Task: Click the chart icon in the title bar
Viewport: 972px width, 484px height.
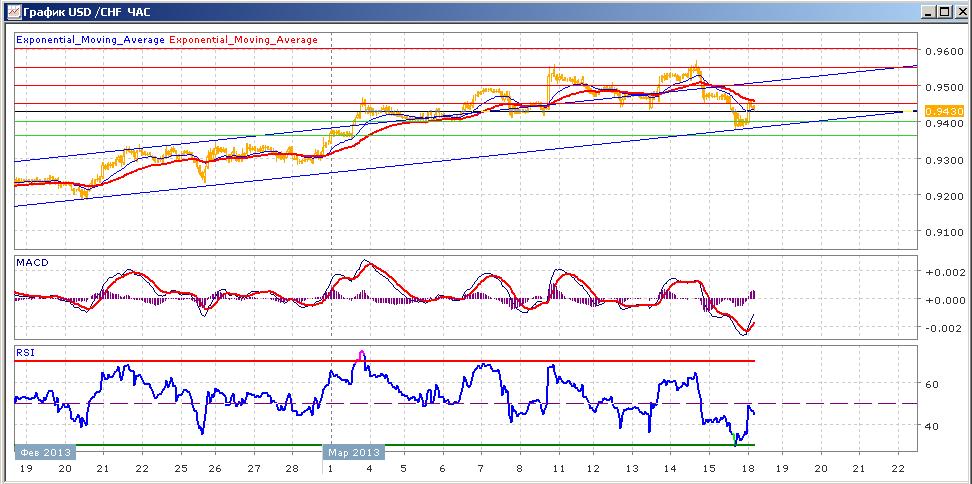Action: (x=12, y=11)
